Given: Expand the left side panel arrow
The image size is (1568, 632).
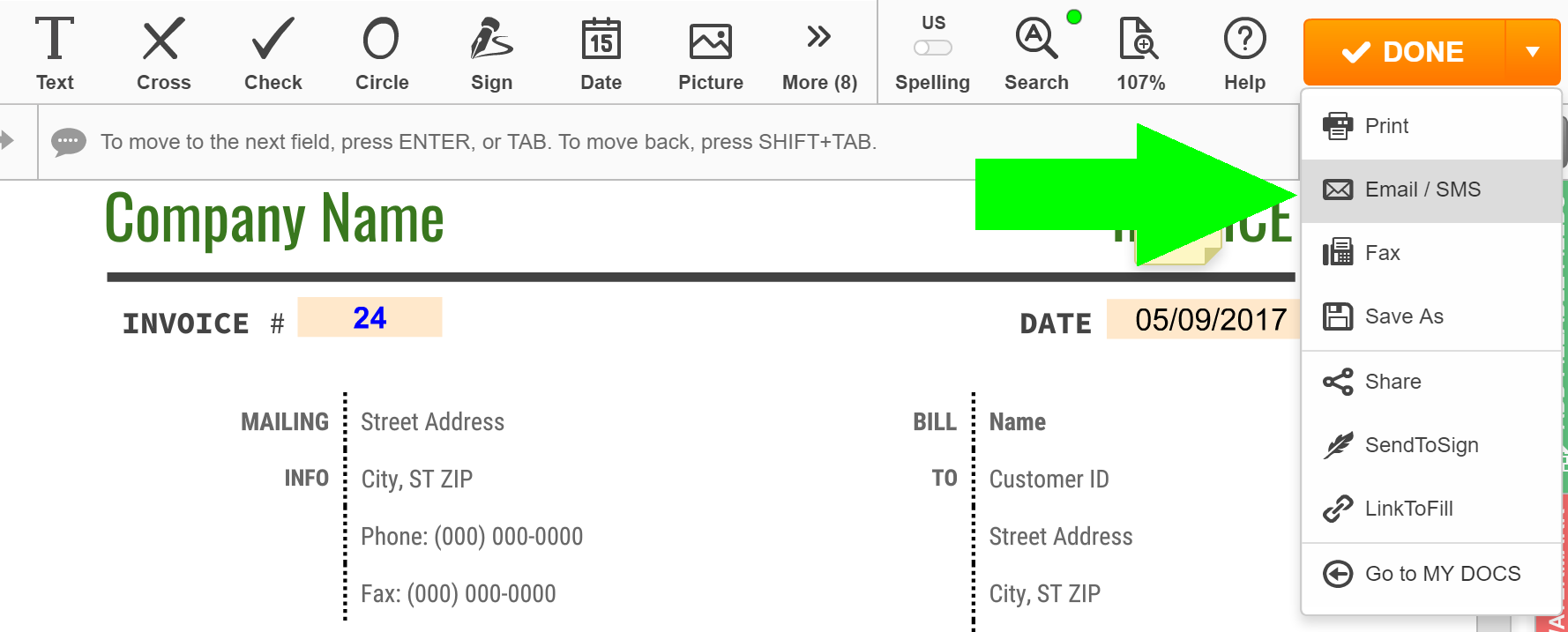Looking at the screenshot, I should pos(8,140).
